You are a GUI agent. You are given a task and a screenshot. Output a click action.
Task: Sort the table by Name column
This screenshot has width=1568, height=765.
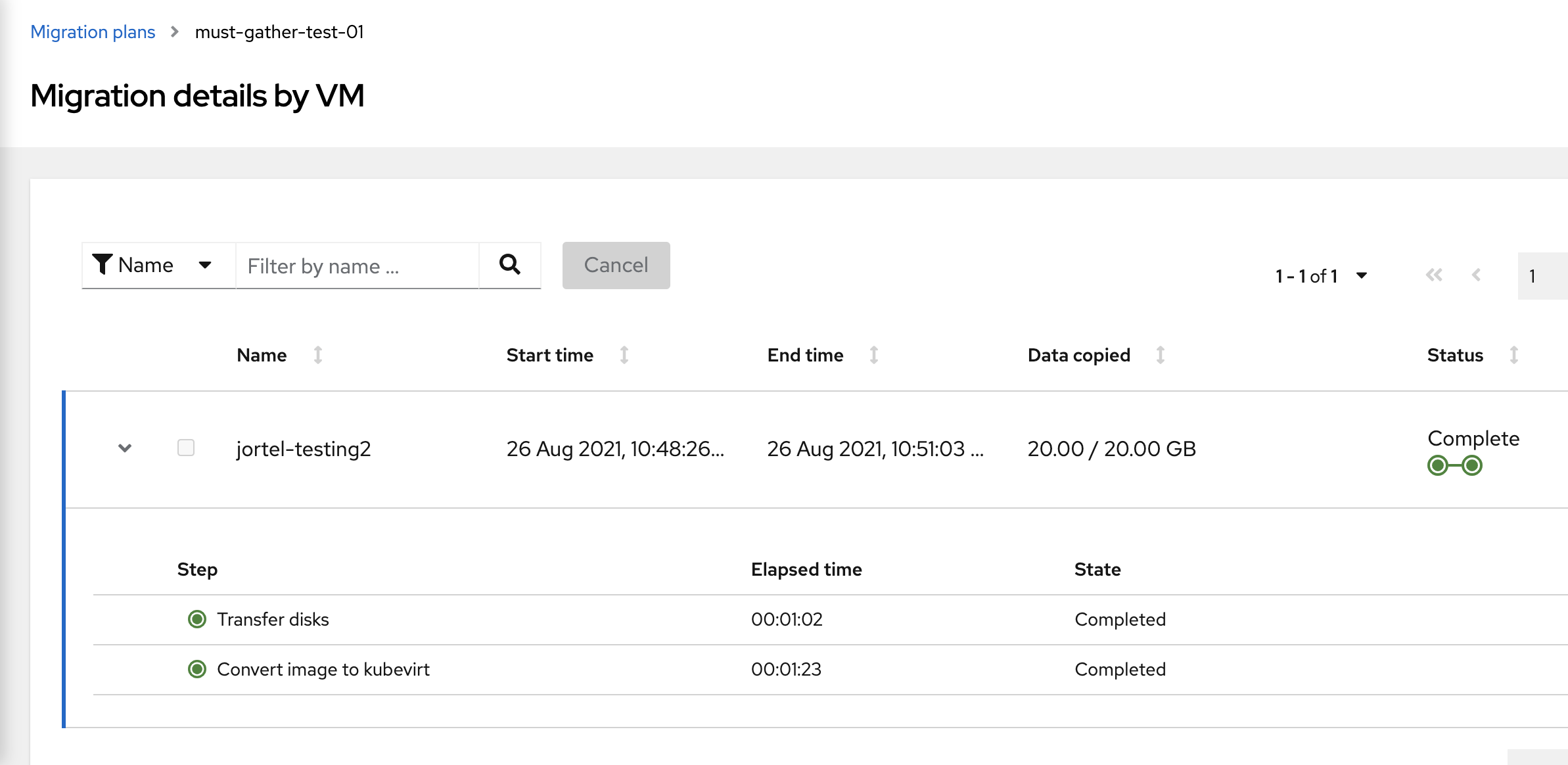pyautogui.click(x=319, y=355)
